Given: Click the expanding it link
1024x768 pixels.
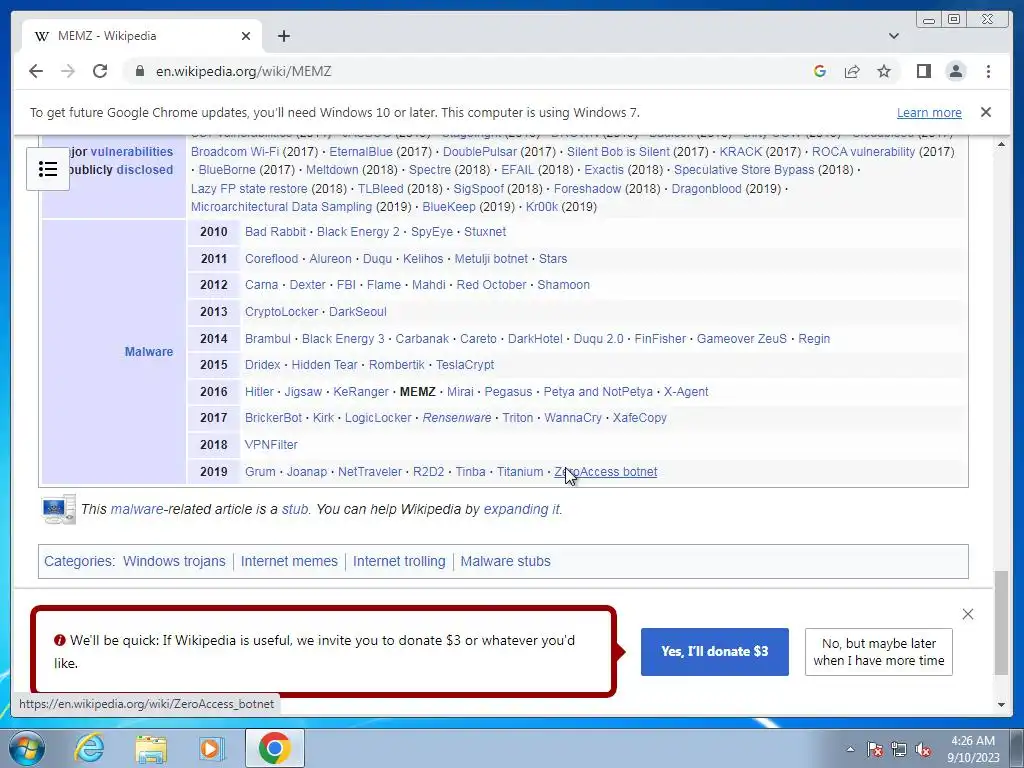Looking at the screenshot, I should click(521, 509).
